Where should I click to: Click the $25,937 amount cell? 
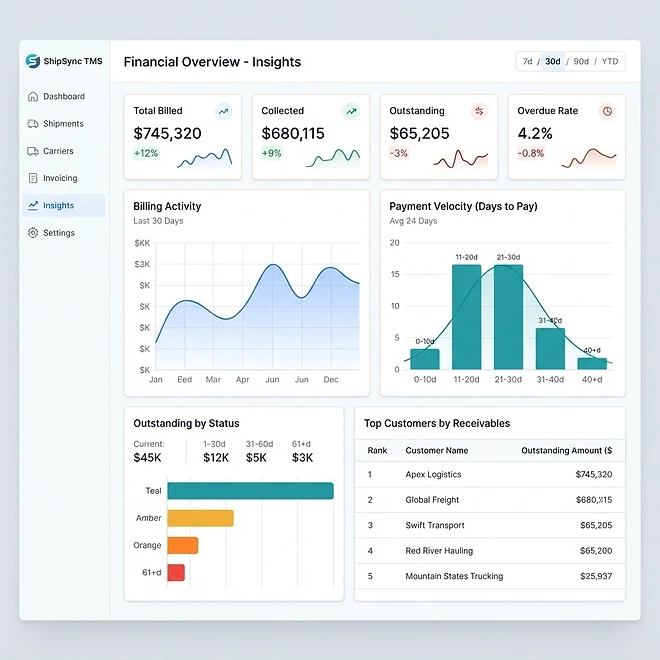pos(596,576)
